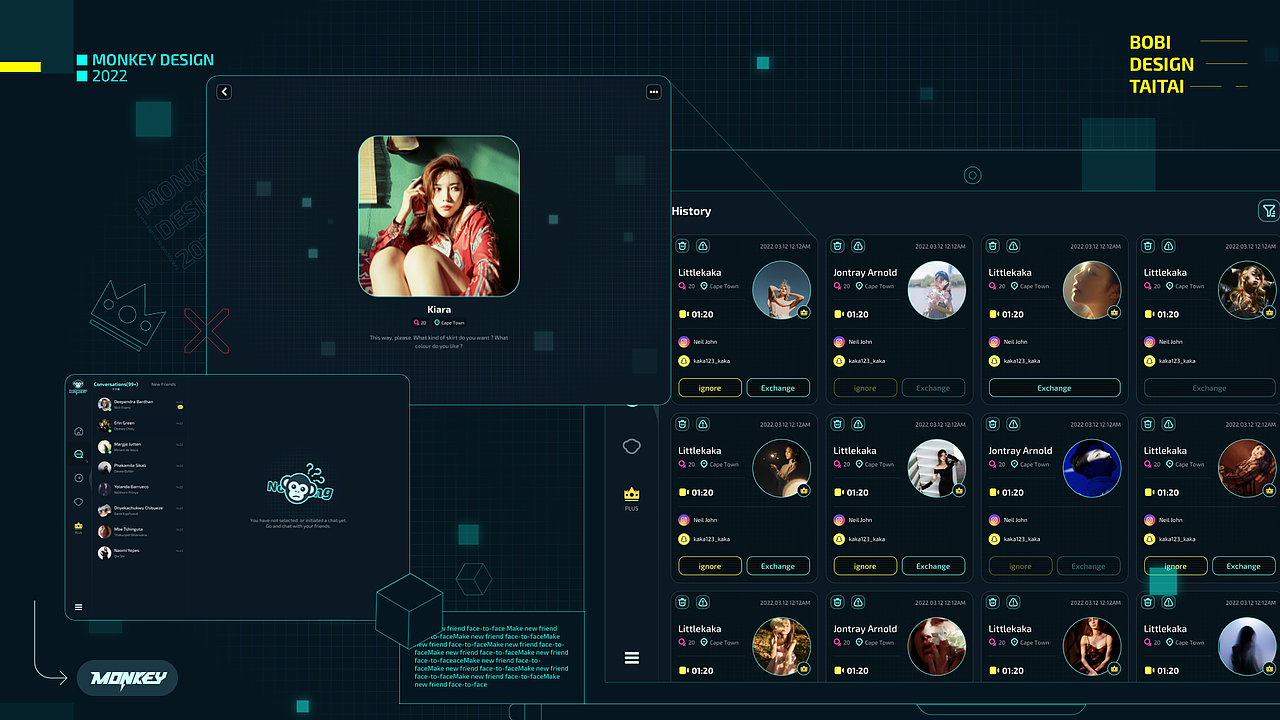The width and height of the screenshot is (1280, 720).
Task: Toggle the yellow status pill on Deependra Bardhan
Action: tap(180, 406)
